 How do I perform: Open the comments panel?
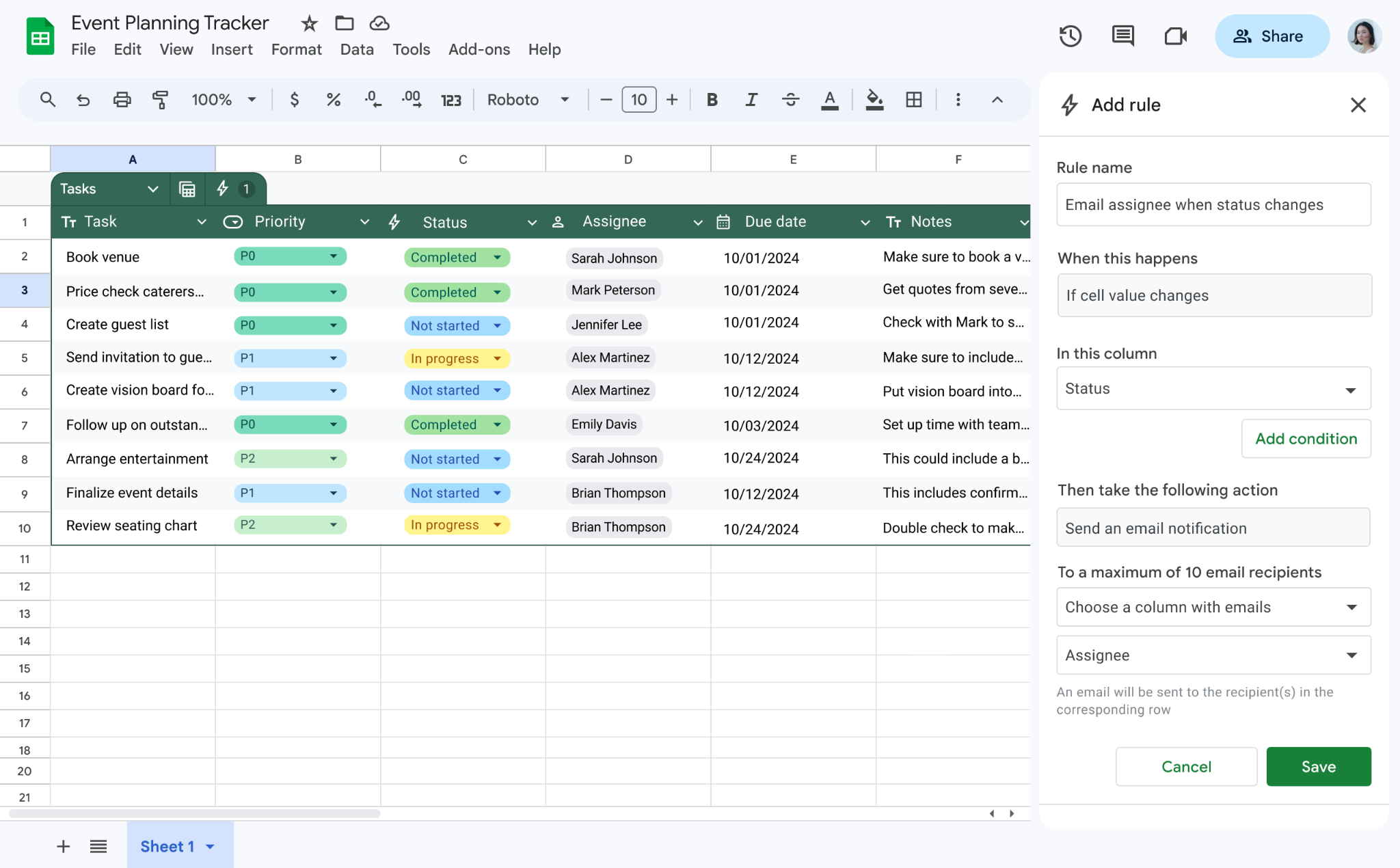(1122, 36)
